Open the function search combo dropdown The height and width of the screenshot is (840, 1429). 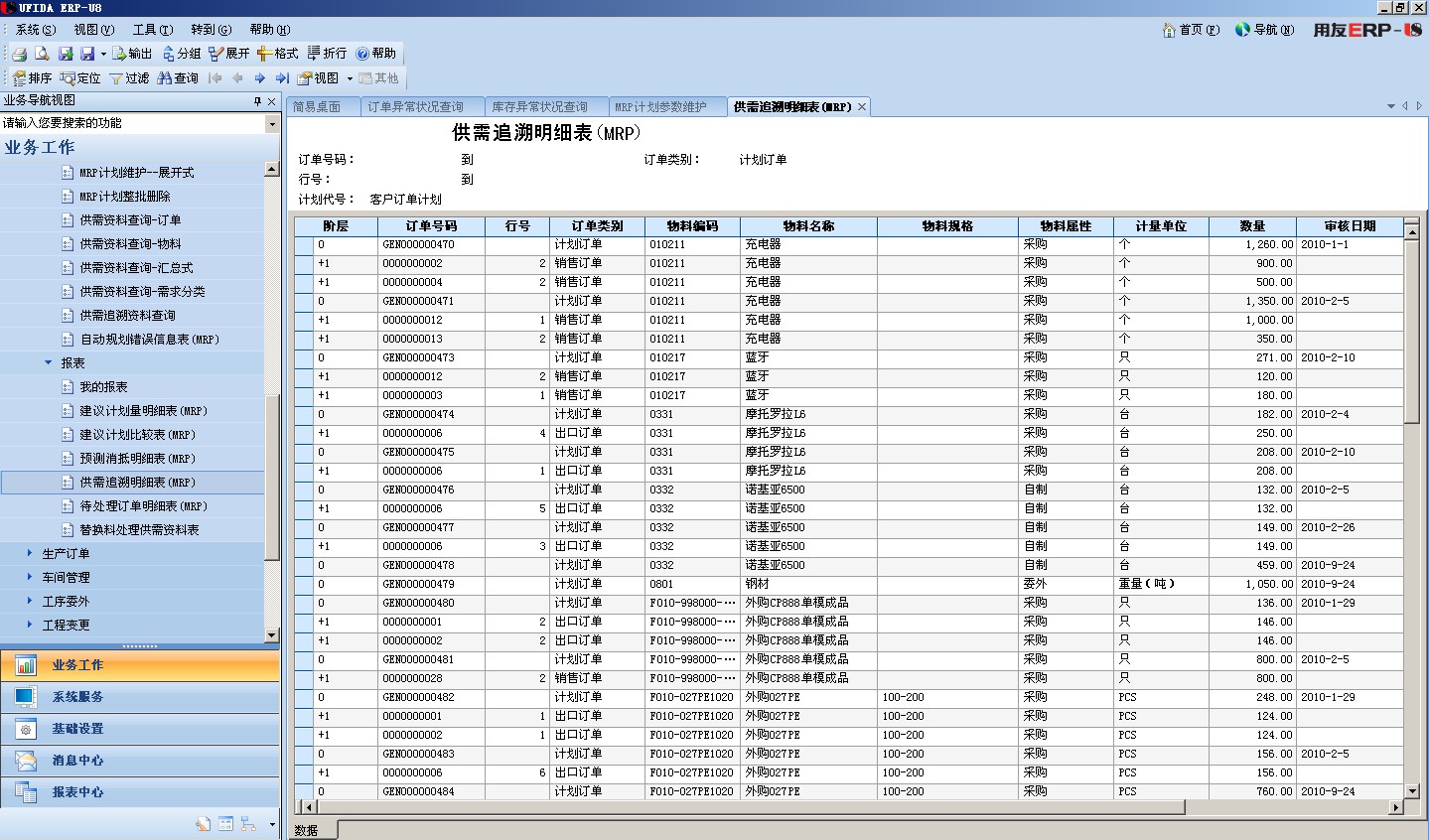point(272,124)
